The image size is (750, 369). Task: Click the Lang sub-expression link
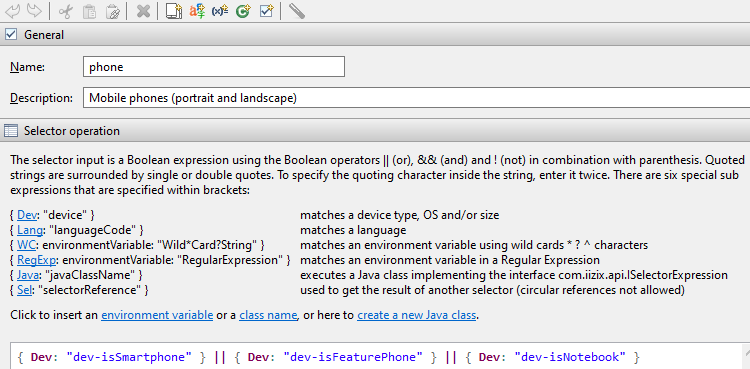tap(30, 231)
